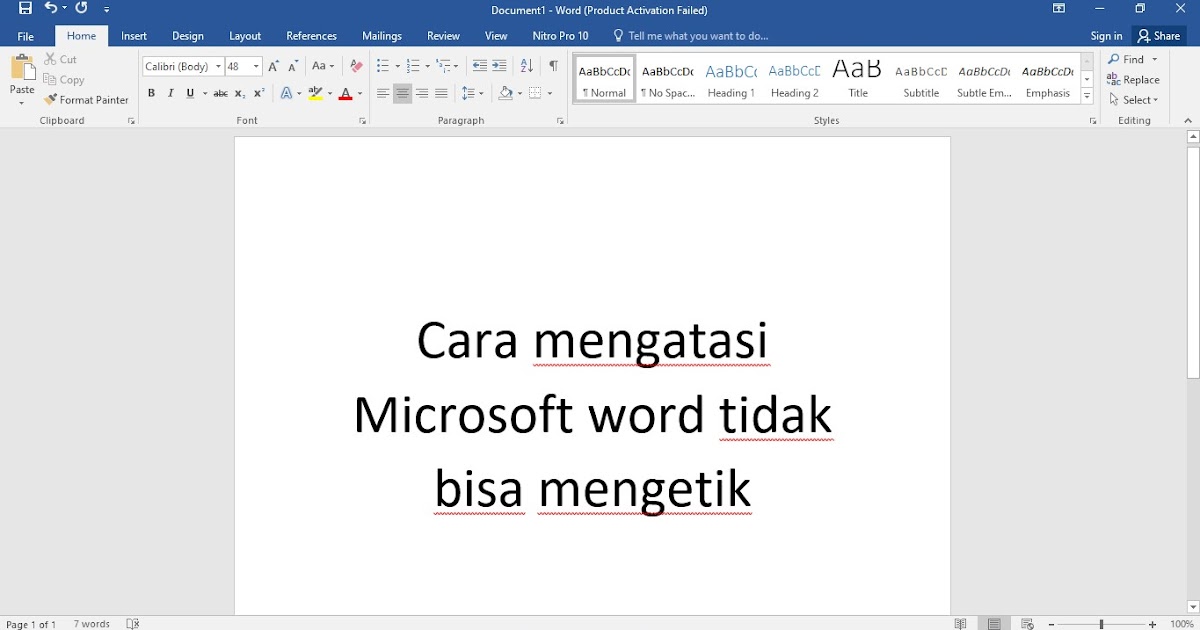The image size is (1200, 630).
Task: Align text to the left
Action: point(383,93)
